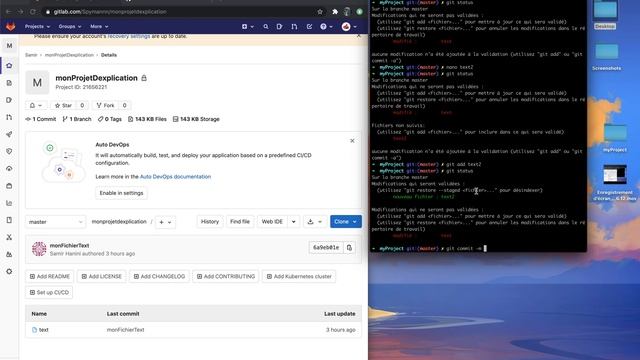Click the 143 KB Storage link

coord(196,119)
